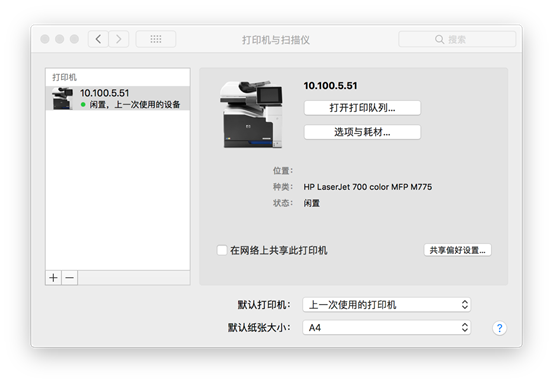Click the minus icon to remove printer
This screenshot has width=553, height=384.
click(69, 278)
